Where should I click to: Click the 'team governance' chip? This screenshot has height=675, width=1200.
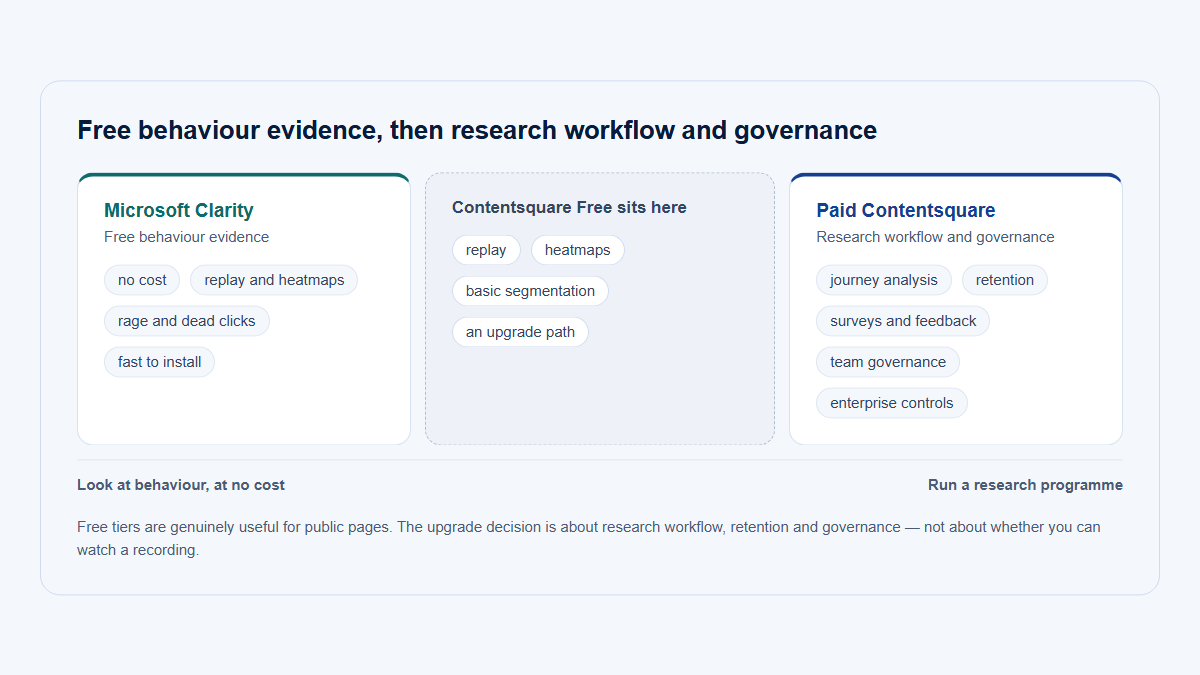[x=888, y=362]
